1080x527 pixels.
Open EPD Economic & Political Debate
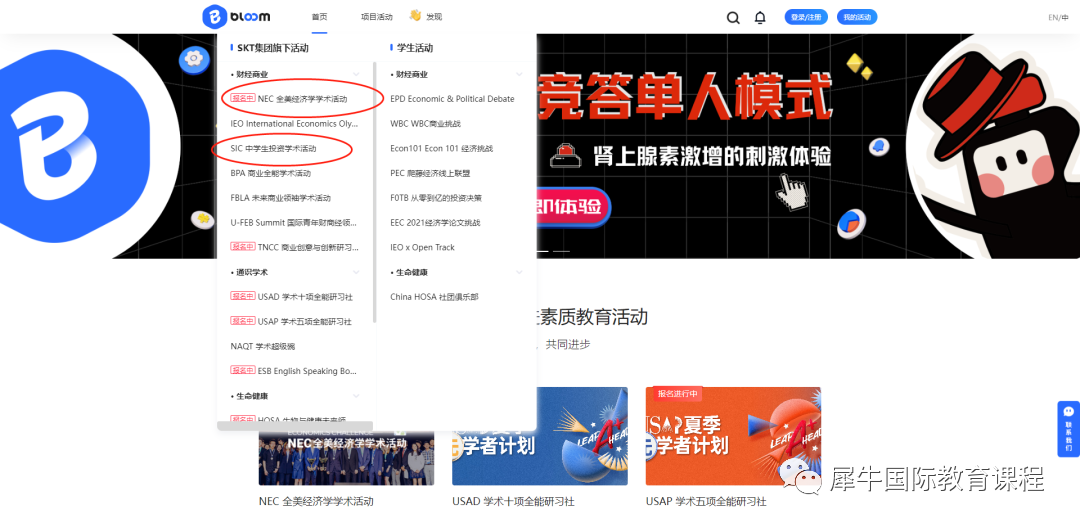click(x=453, y=99)
